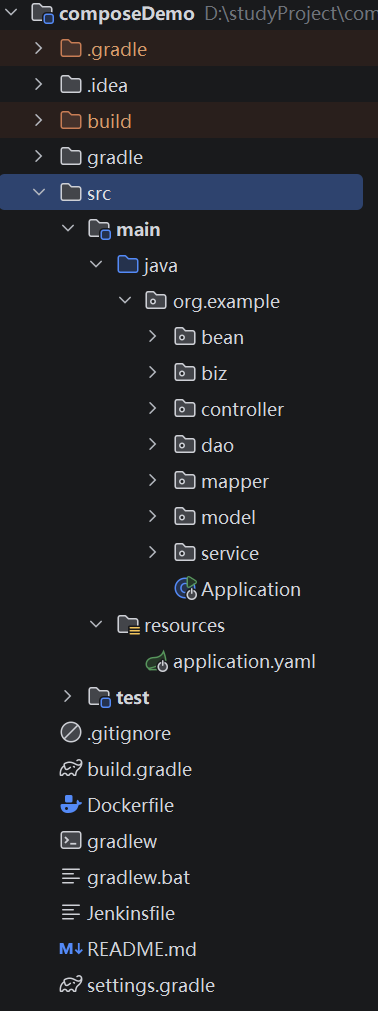
Task: Select the mapper package
Action: [x=221, y=481]
